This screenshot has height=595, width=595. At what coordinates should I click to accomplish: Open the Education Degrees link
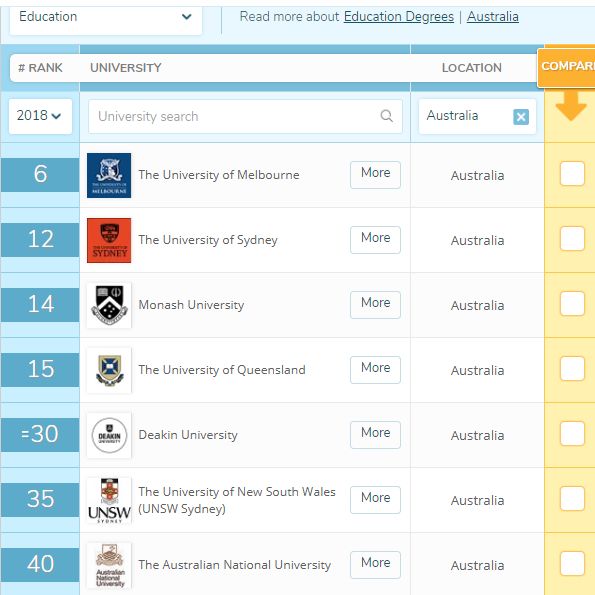tap(398, 17)
